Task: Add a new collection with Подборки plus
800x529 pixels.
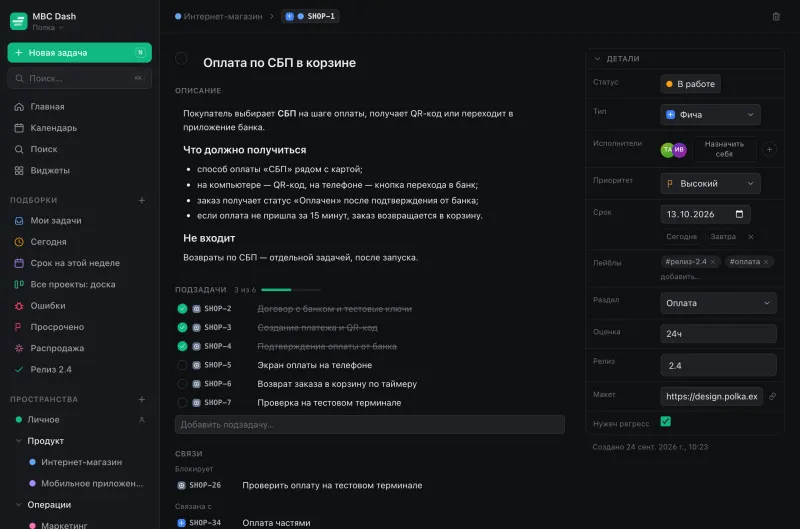Action: click(142, 200)
